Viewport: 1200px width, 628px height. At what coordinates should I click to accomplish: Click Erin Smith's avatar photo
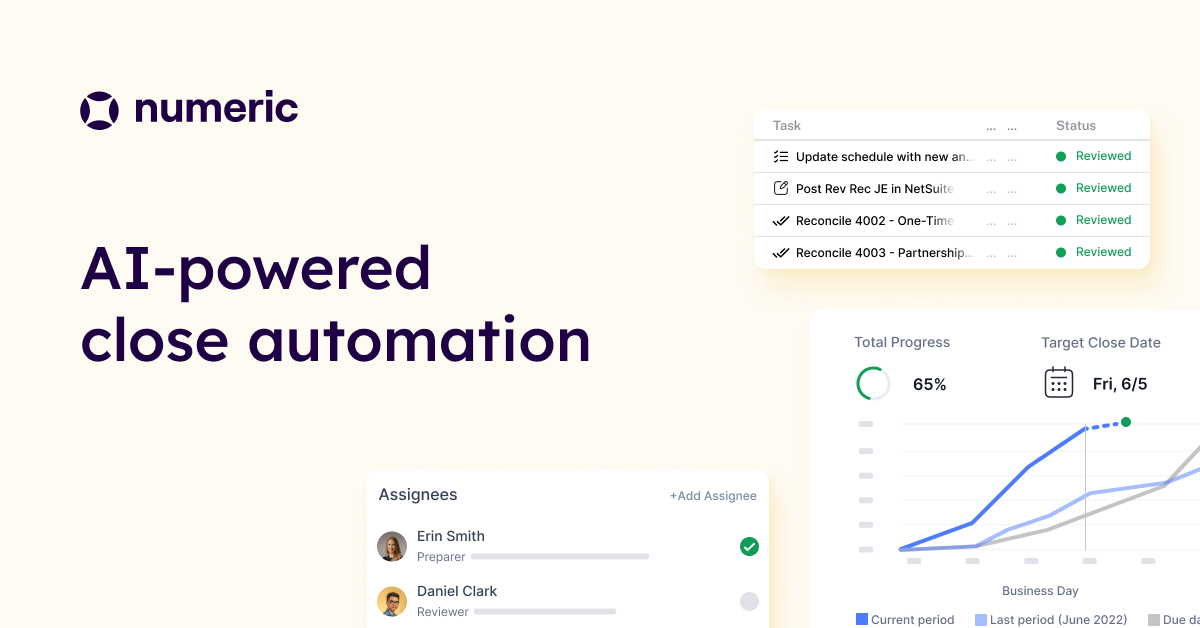coord(392,546)
